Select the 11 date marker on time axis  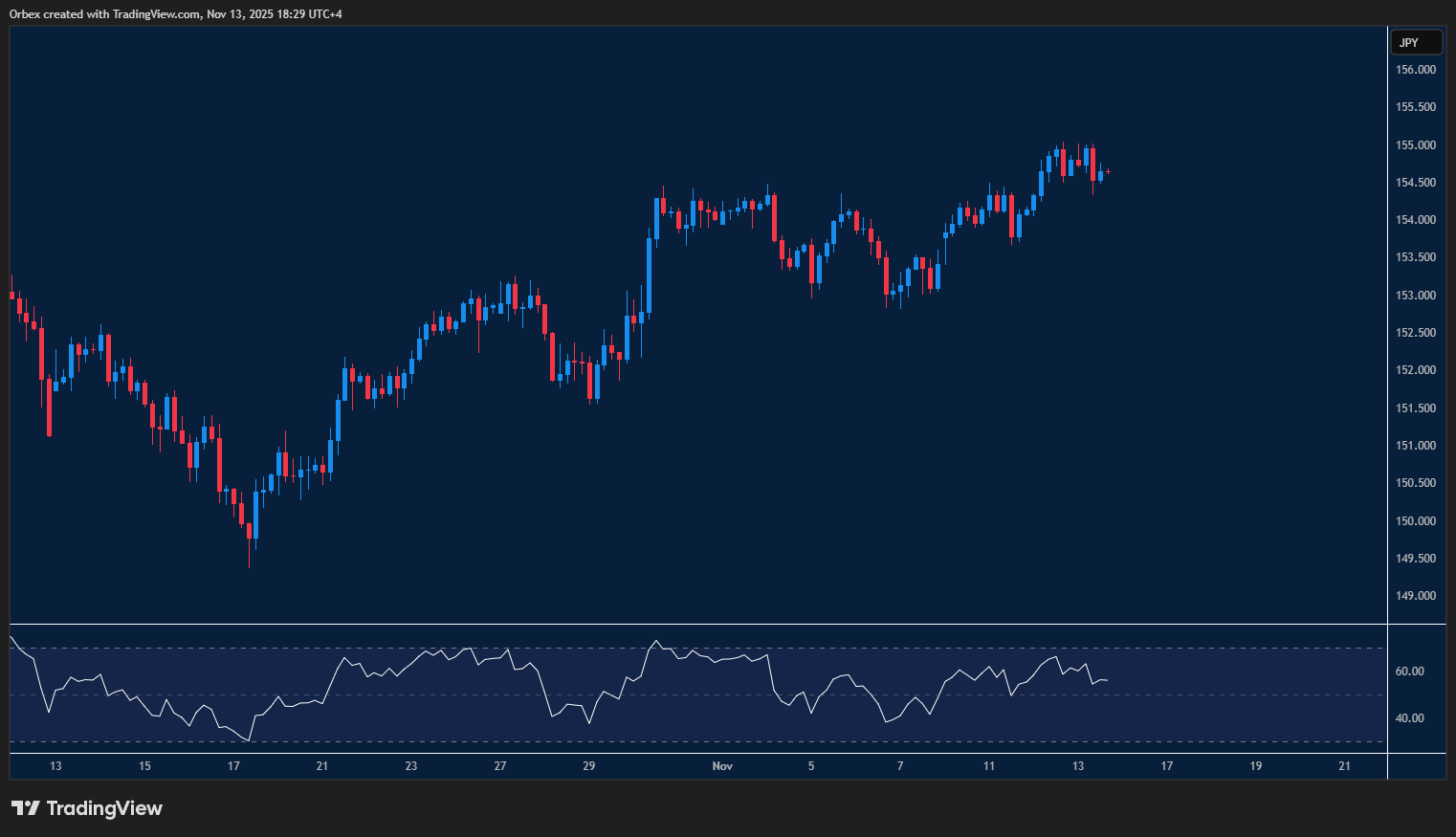[x=989, y=766]
